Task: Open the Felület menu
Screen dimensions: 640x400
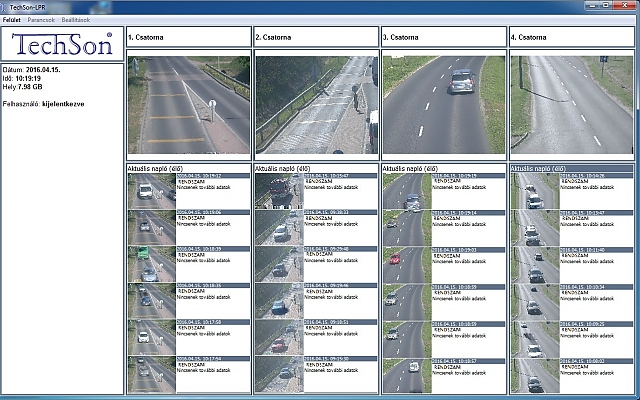Action: click(x=12, y=19)
